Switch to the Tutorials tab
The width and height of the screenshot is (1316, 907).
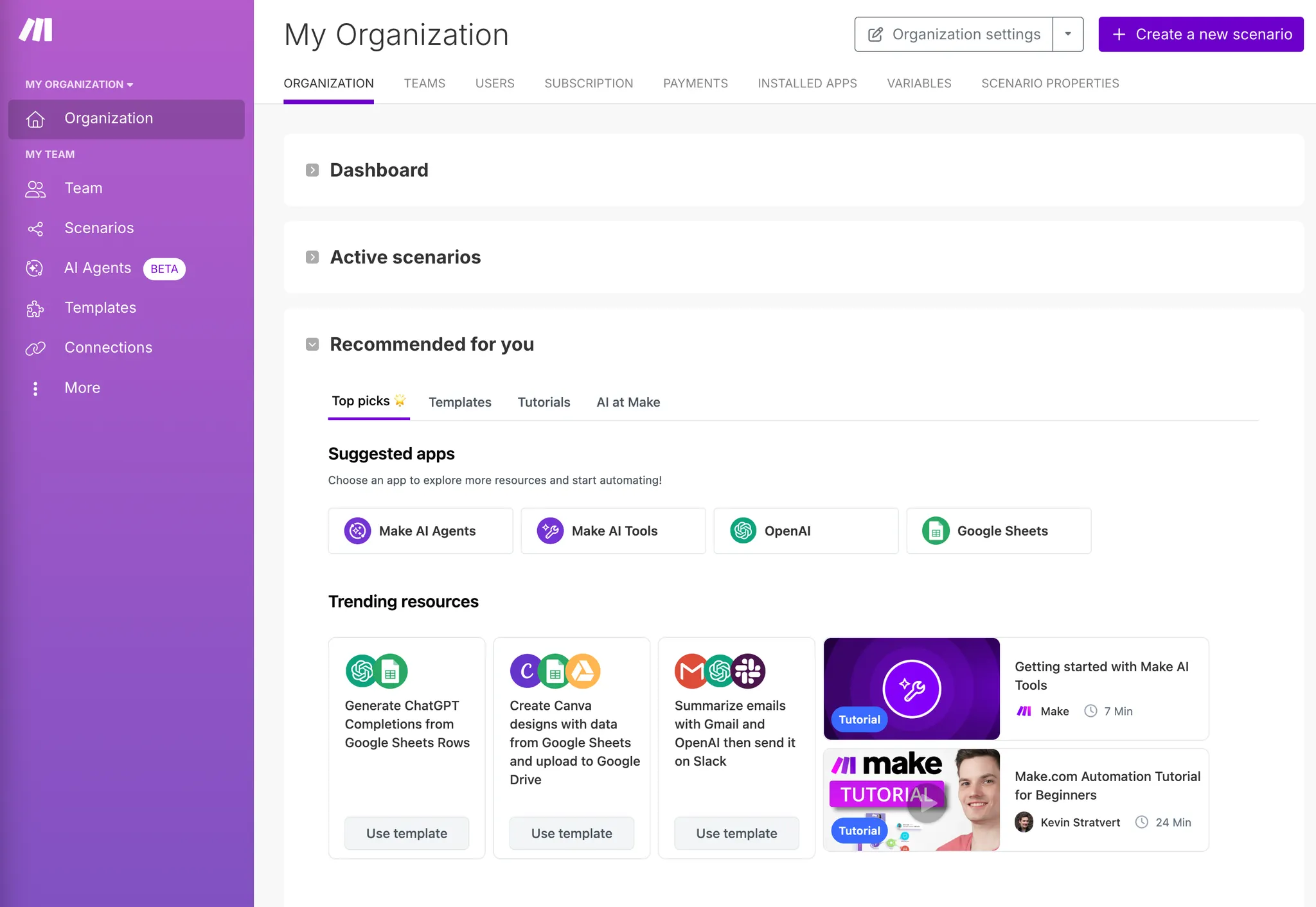[544, 402]
